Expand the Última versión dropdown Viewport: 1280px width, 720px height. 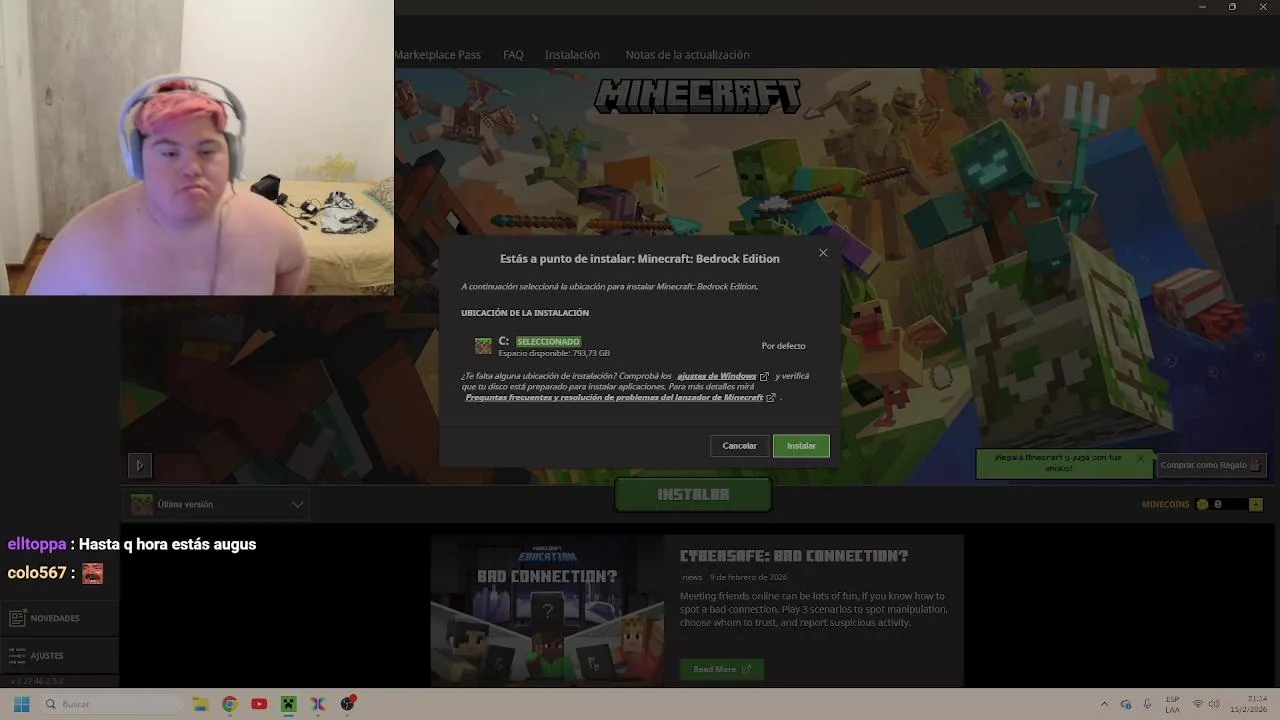(217, 504)
